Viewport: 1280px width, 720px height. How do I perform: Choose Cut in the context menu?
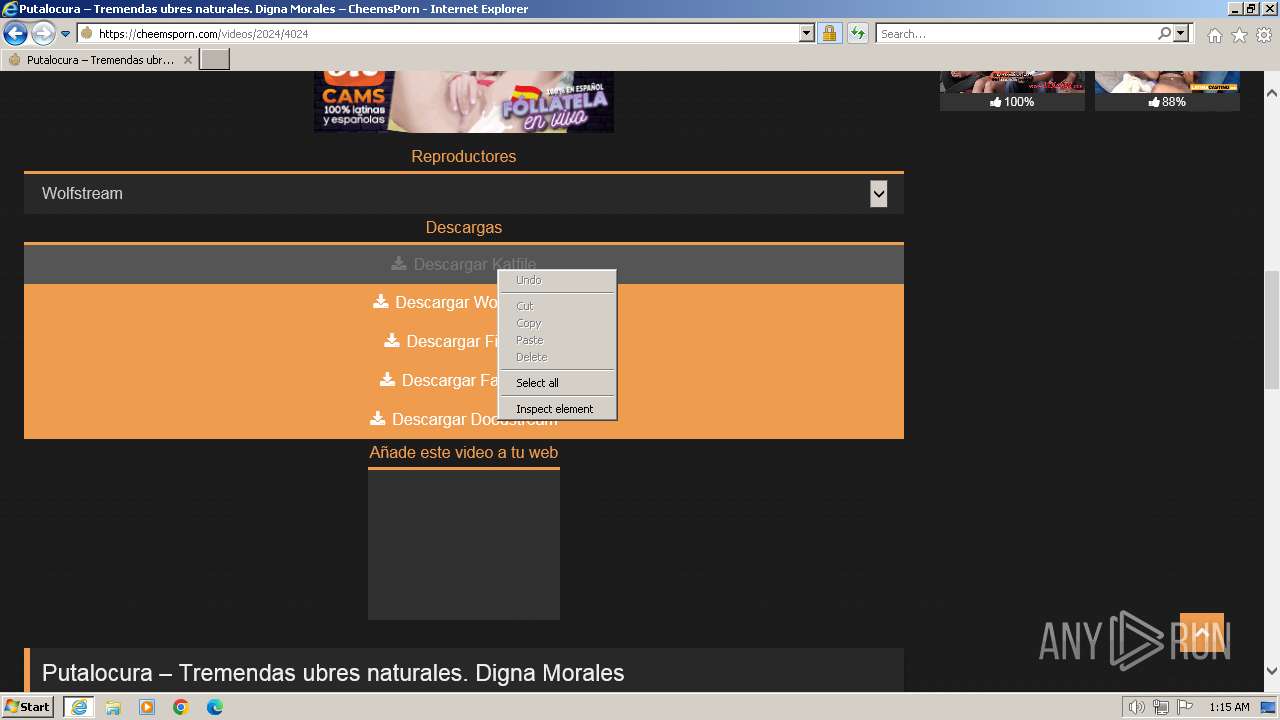[x=557, y=306]
